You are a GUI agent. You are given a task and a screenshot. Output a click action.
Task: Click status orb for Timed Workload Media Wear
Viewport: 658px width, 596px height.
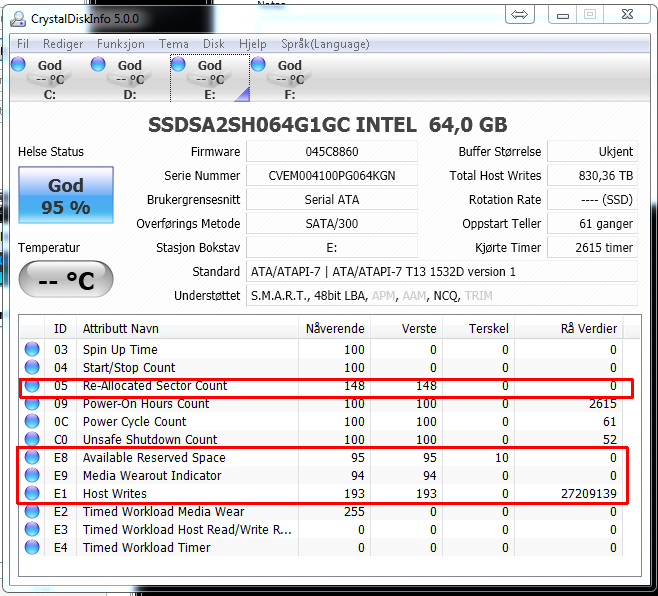[32, 512]
